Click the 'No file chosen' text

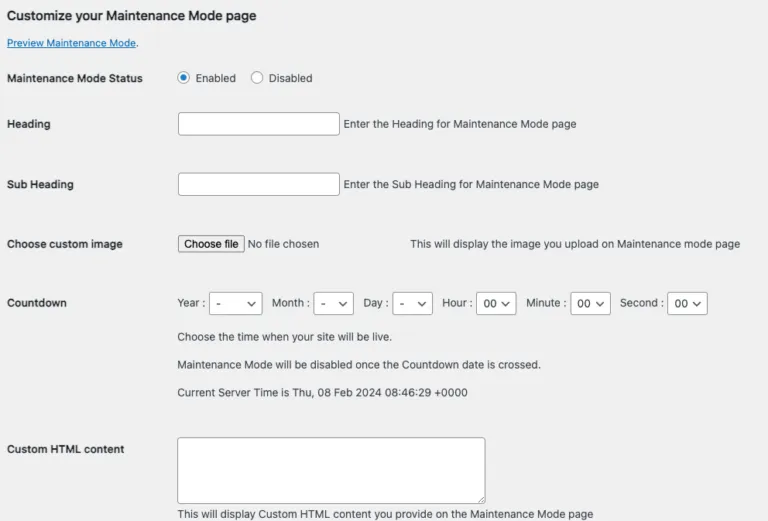pyautogui.click(x=283, y=244)
